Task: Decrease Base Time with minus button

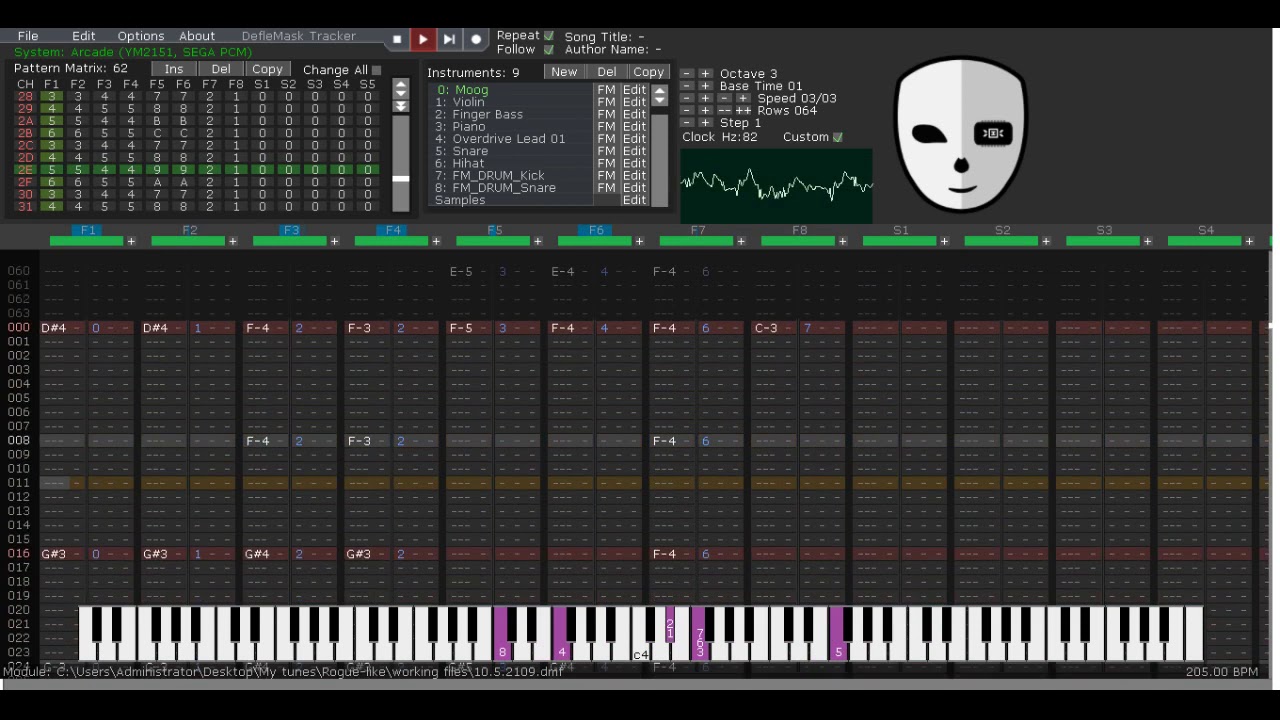Action: click(687, 86)
